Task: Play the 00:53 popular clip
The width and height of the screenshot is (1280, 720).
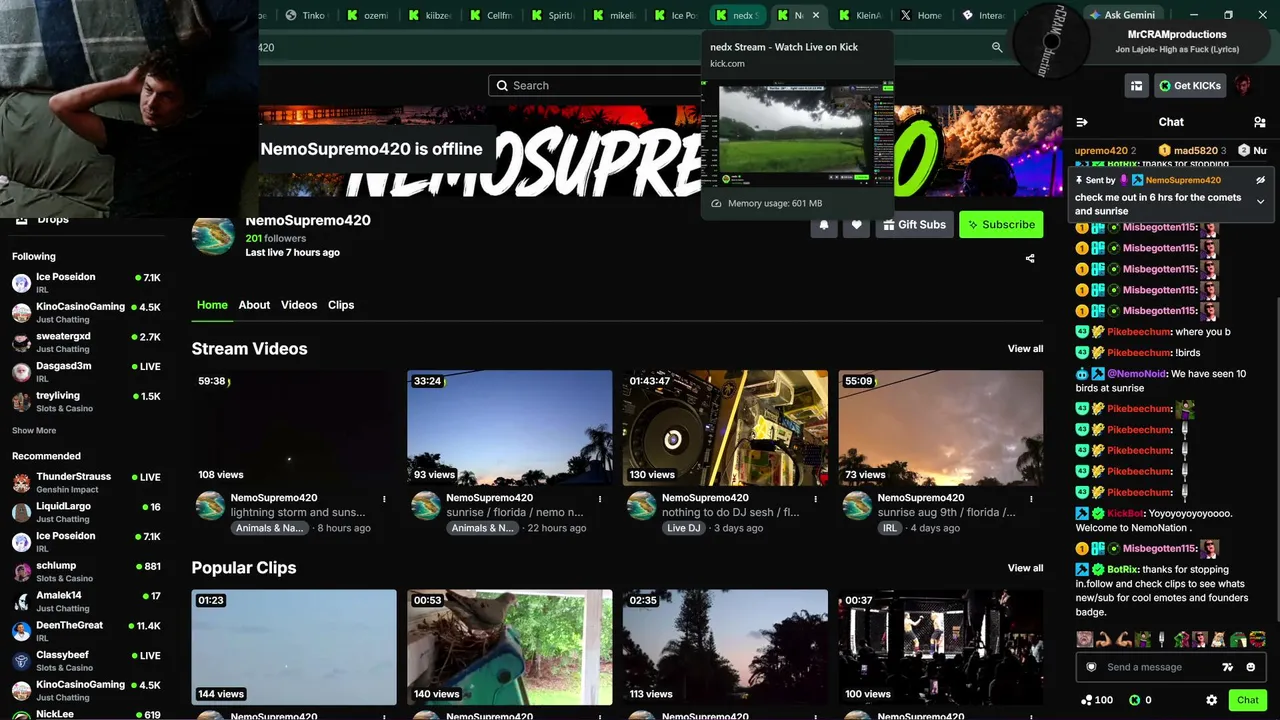Action: click(510, 647)
